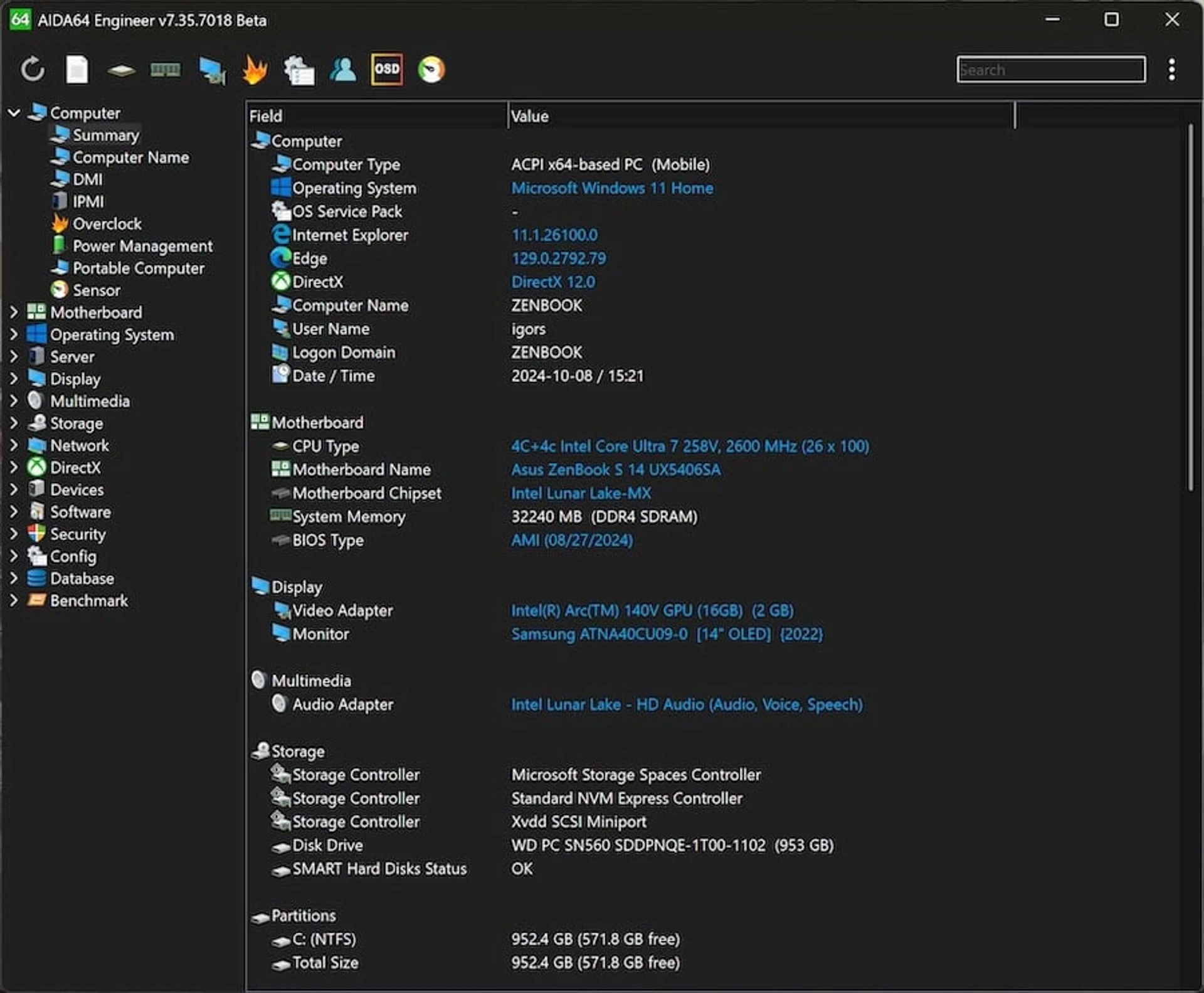Click the disk benchmark toolbar icon
The height and width of the screenshot is (993, 1204).
coord(121,70)
